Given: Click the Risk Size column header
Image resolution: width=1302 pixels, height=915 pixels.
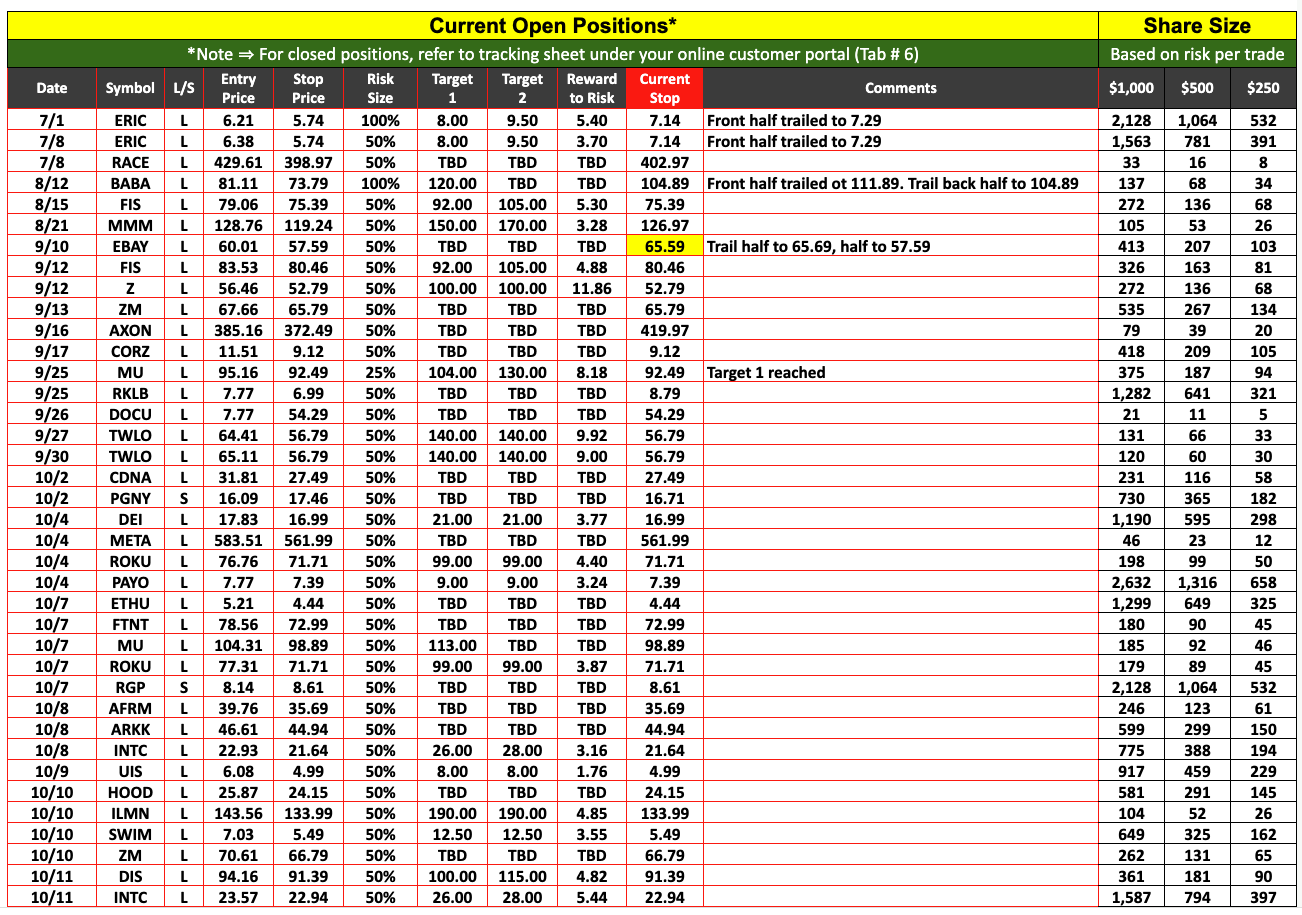Looking at the screenshot, I should click(380, 88).
